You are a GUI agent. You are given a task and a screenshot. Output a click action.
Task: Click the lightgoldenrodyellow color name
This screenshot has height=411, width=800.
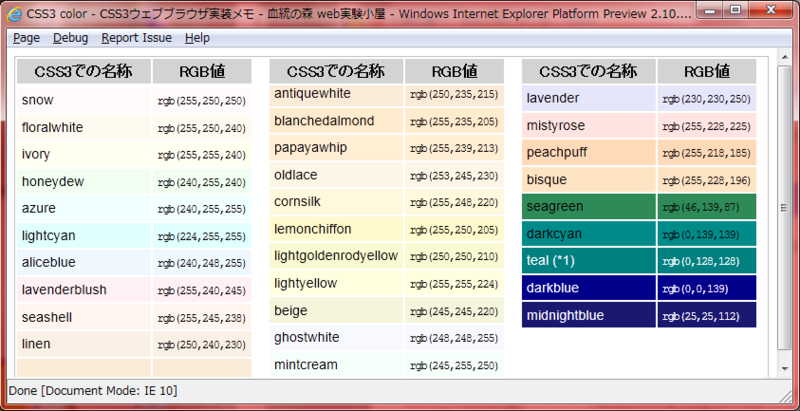click(336, 256)
